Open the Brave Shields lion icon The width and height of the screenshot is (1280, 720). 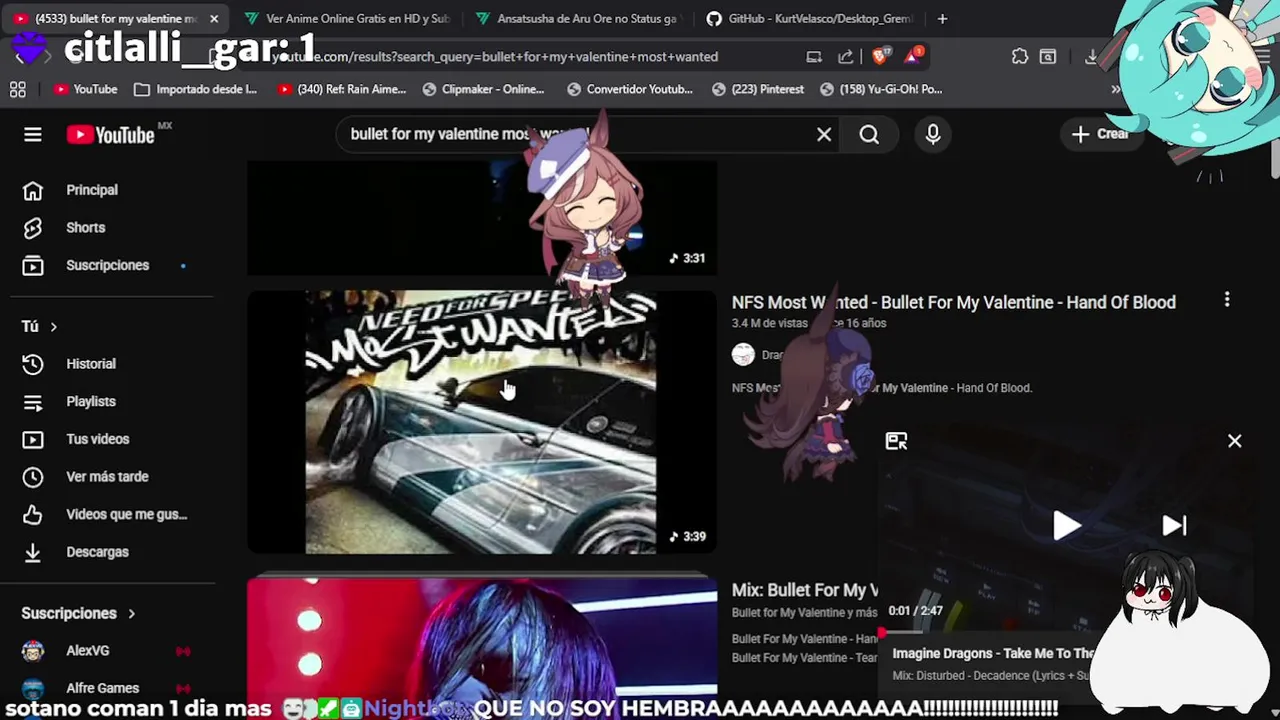click(879, 57)
